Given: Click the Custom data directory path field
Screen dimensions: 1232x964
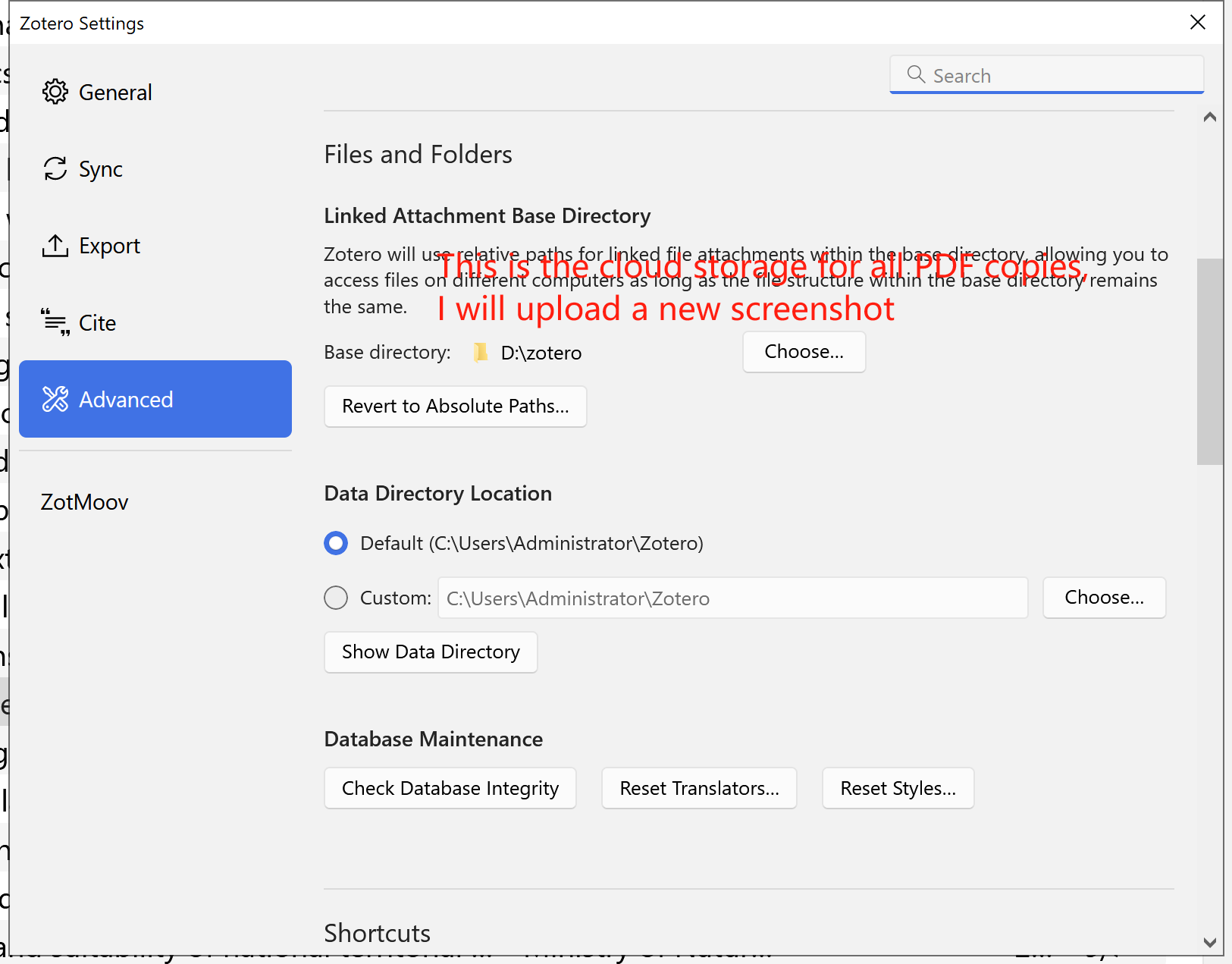Looking at the screenshot, I should pyautogui.click(x=733, y=598).
